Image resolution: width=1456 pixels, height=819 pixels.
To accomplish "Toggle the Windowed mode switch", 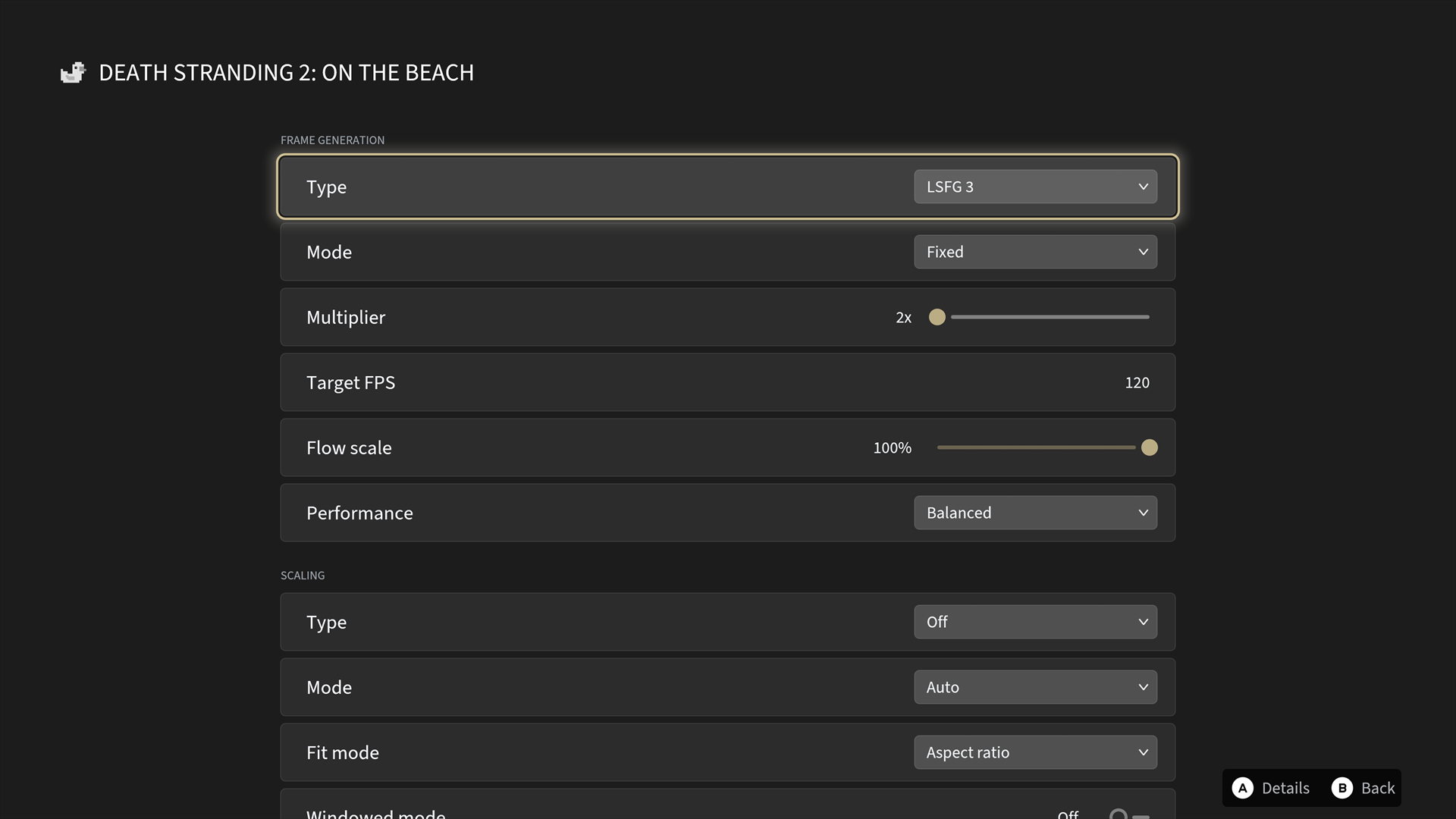I will 1129,814.
